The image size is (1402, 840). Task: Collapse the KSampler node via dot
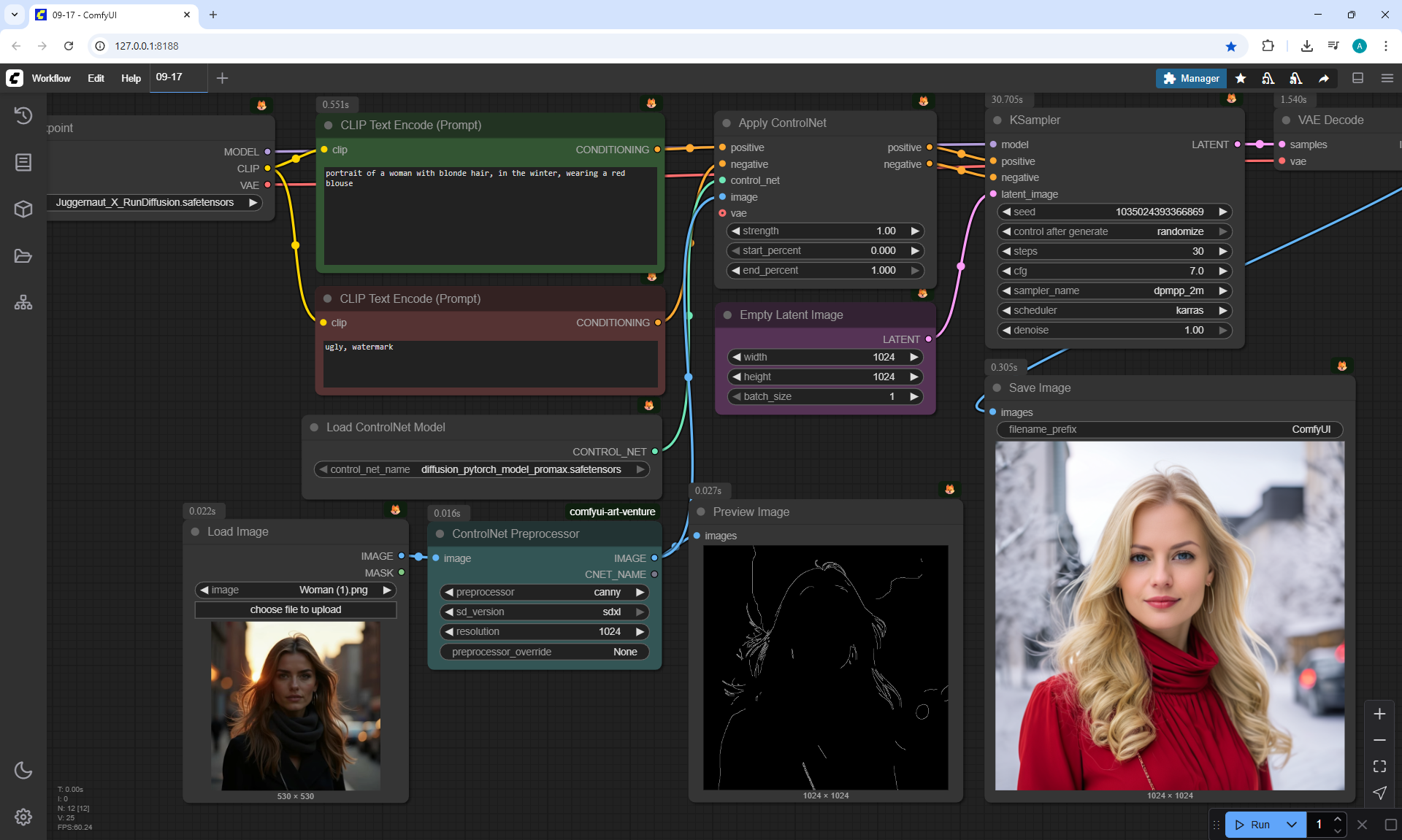point(997,120)
